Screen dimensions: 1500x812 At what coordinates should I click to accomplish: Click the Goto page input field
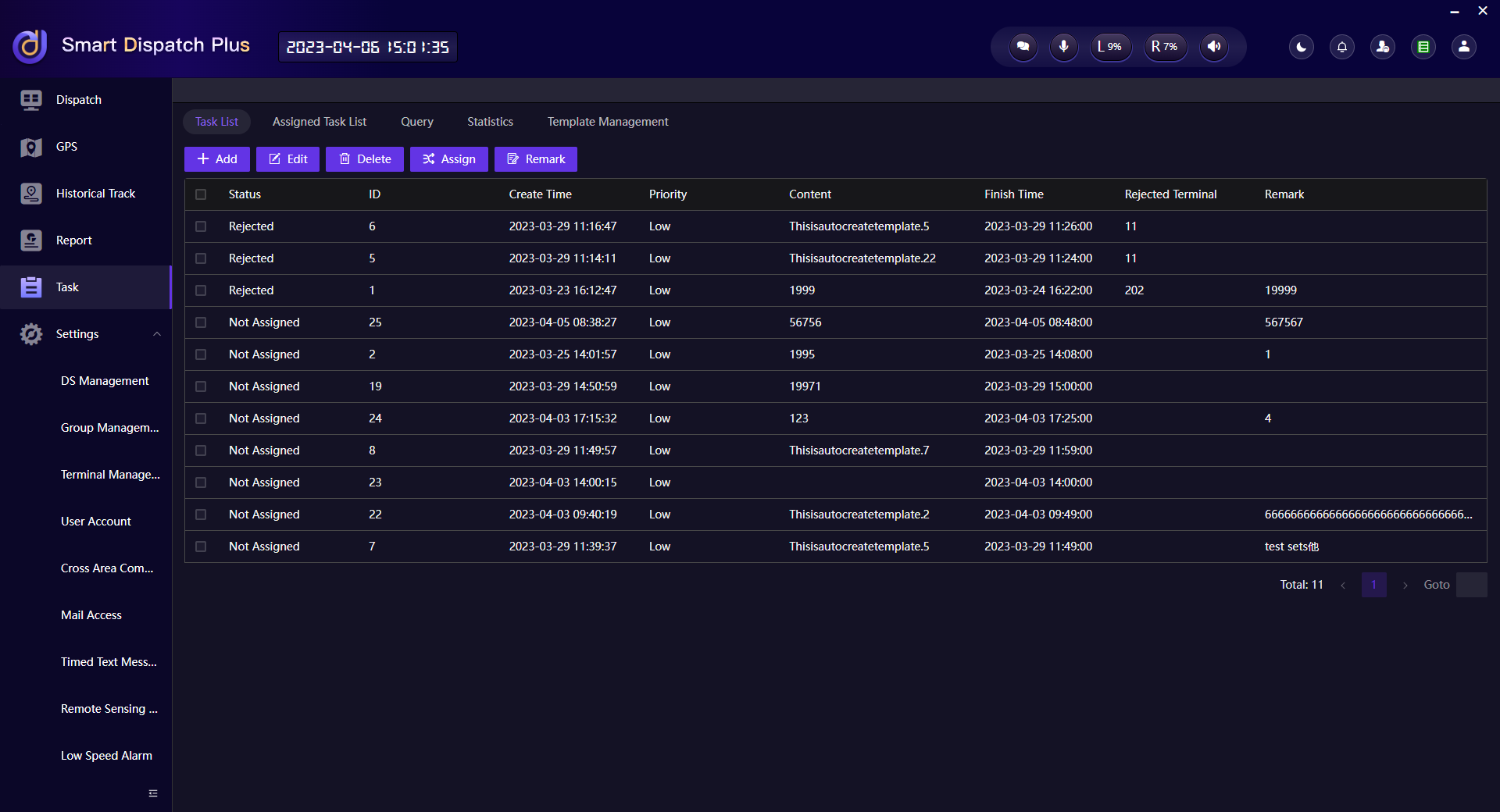click(1472, 585)
